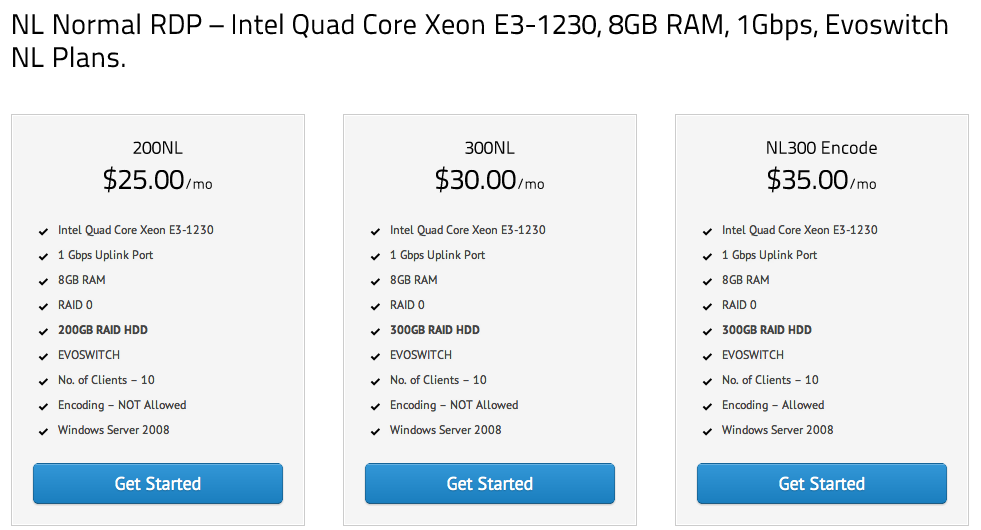Click checkmark beside 200GB RAID HDD

click(x=43, y=332)
